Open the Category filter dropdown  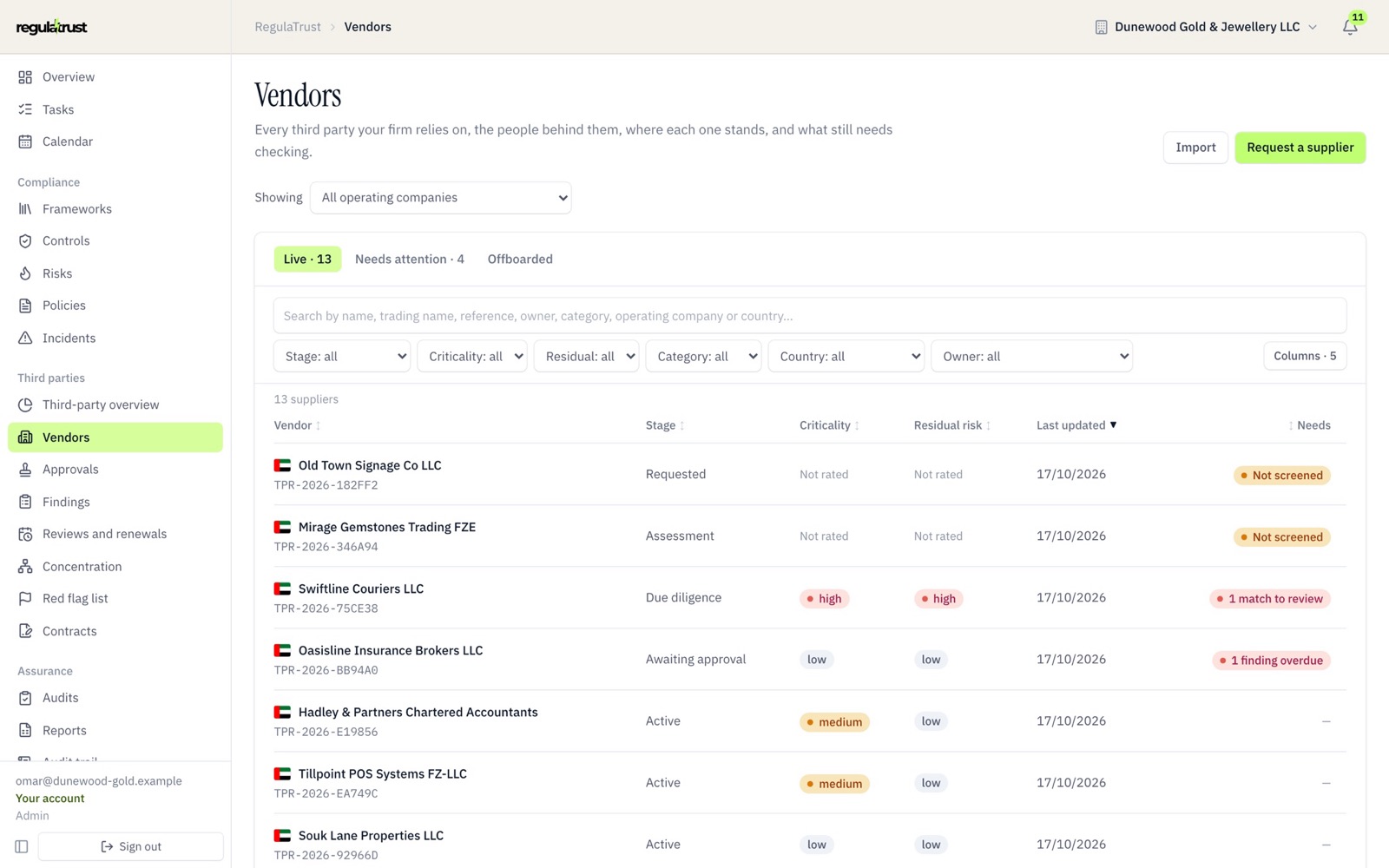tap(703, 356)
